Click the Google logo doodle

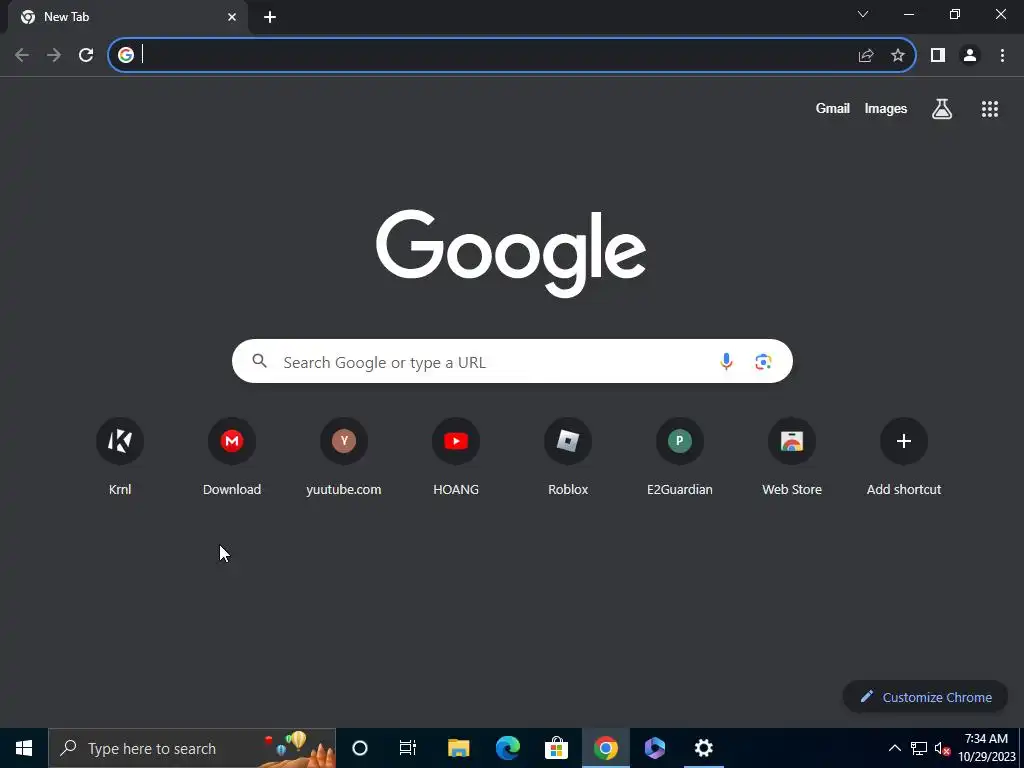point(511,253)
